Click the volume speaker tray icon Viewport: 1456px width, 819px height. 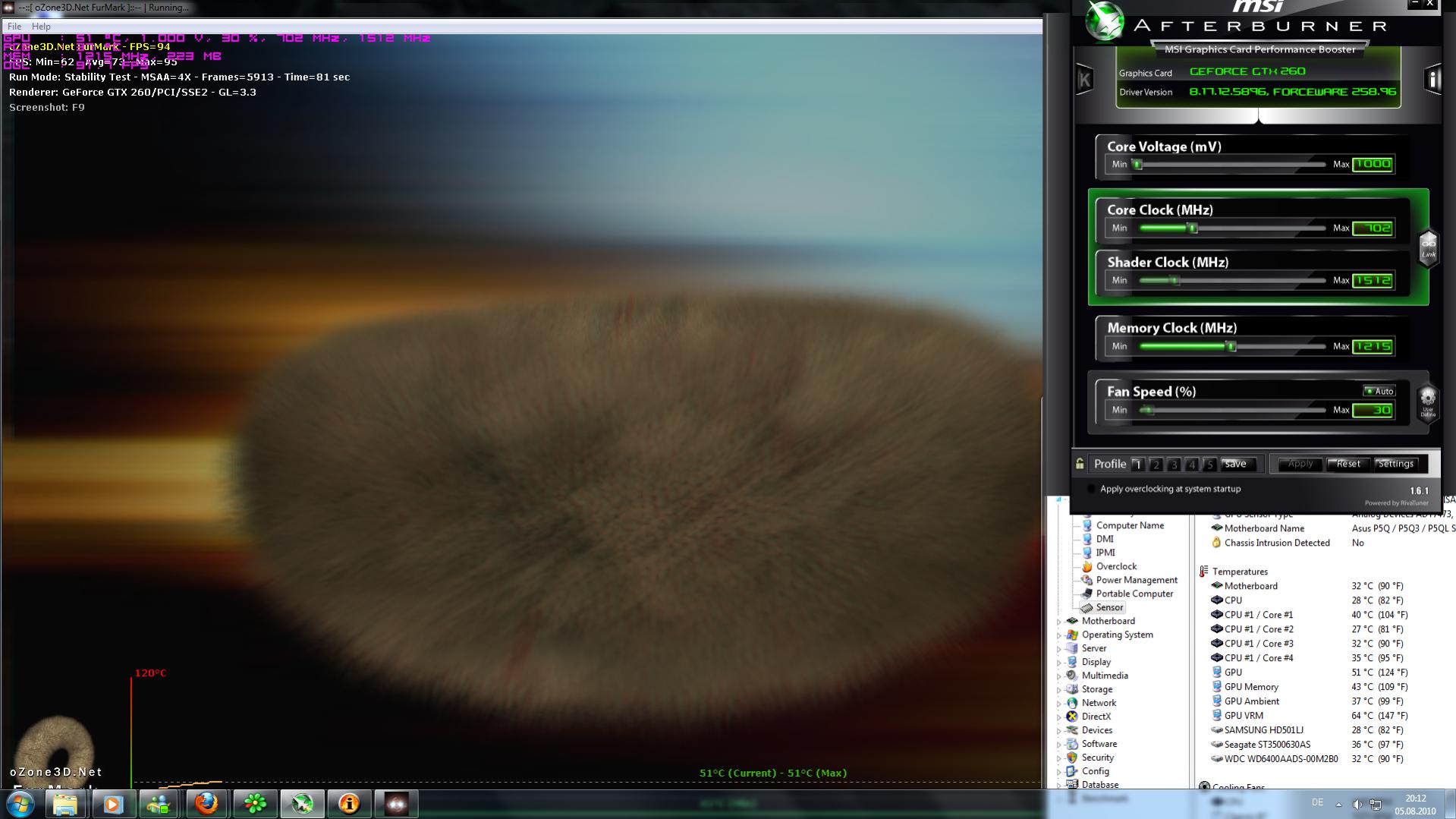[x=1357, y=805]
